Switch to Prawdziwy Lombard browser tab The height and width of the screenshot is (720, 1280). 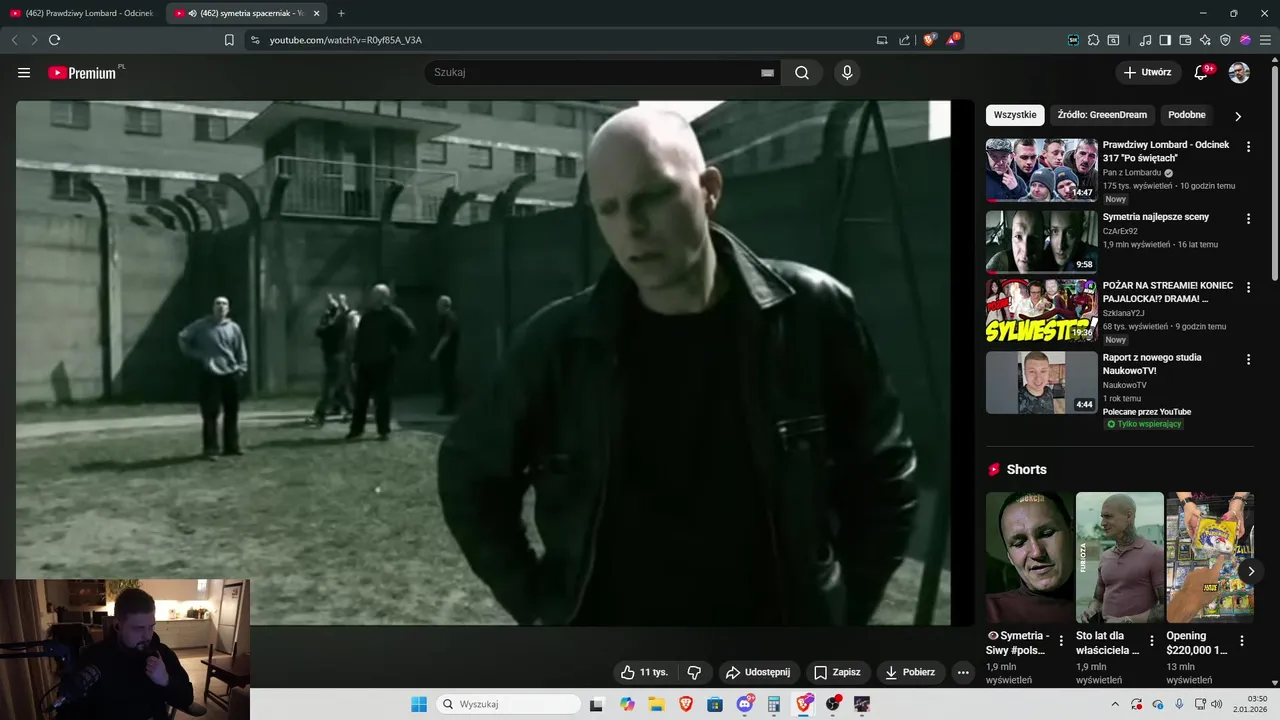(82, 13)
